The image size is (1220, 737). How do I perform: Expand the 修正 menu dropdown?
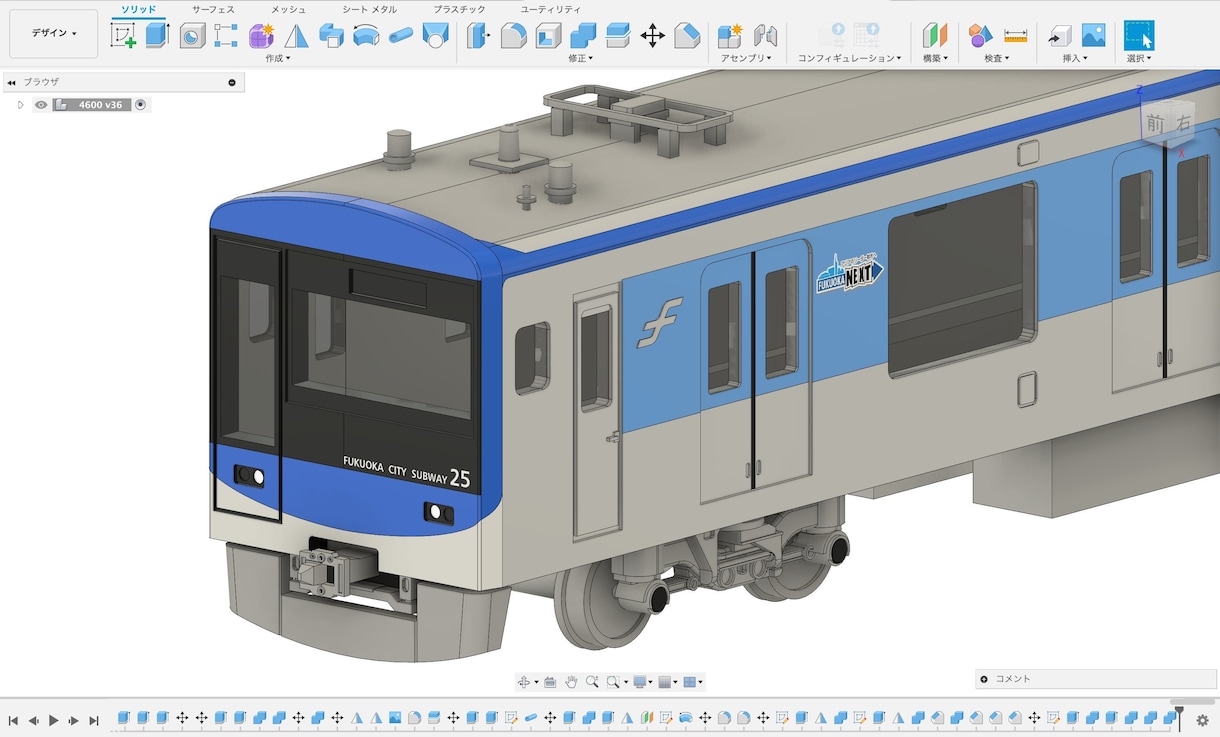tap(581, 58)
